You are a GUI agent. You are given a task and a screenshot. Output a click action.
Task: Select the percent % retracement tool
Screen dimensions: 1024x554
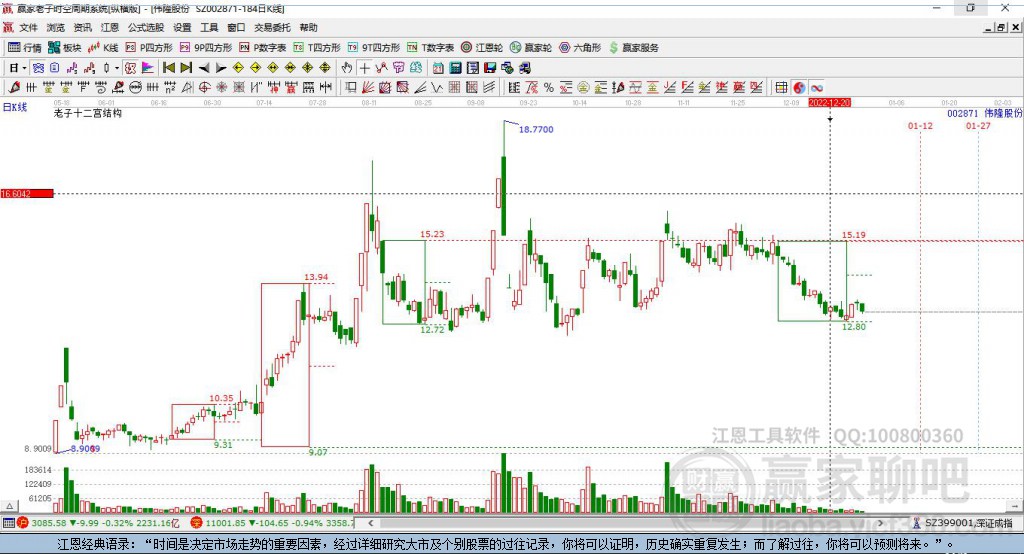549,88
